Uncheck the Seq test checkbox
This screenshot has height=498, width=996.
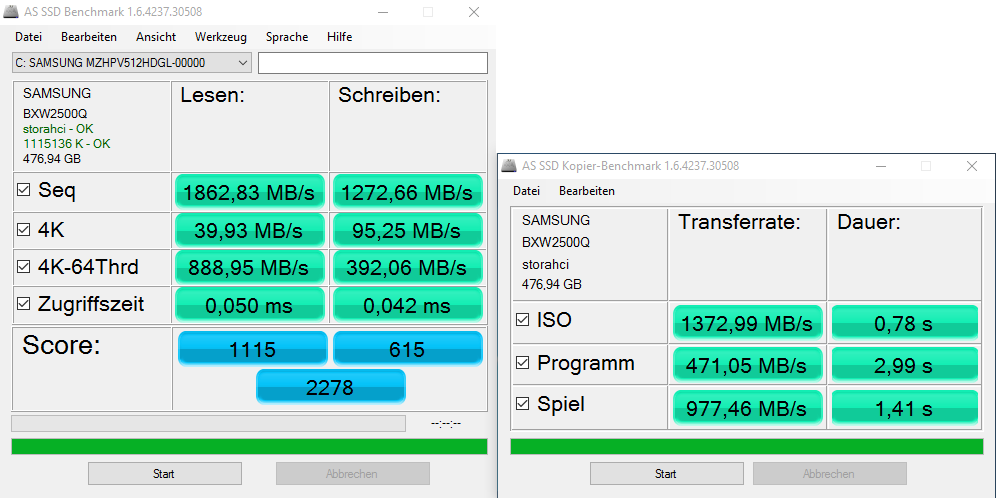click(x=24, y=190)
